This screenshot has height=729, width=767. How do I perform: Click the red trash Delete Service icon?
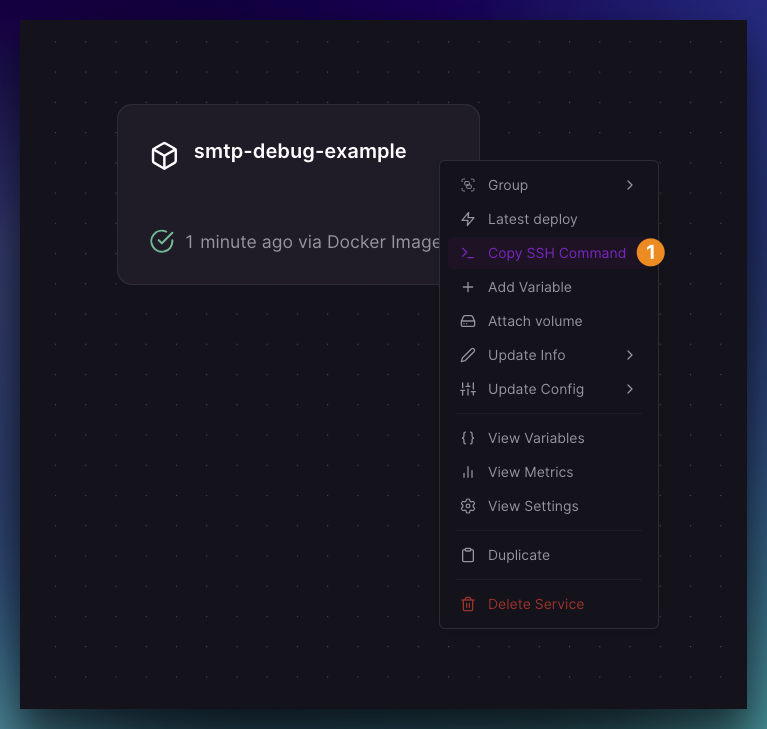tap(468, 604)
